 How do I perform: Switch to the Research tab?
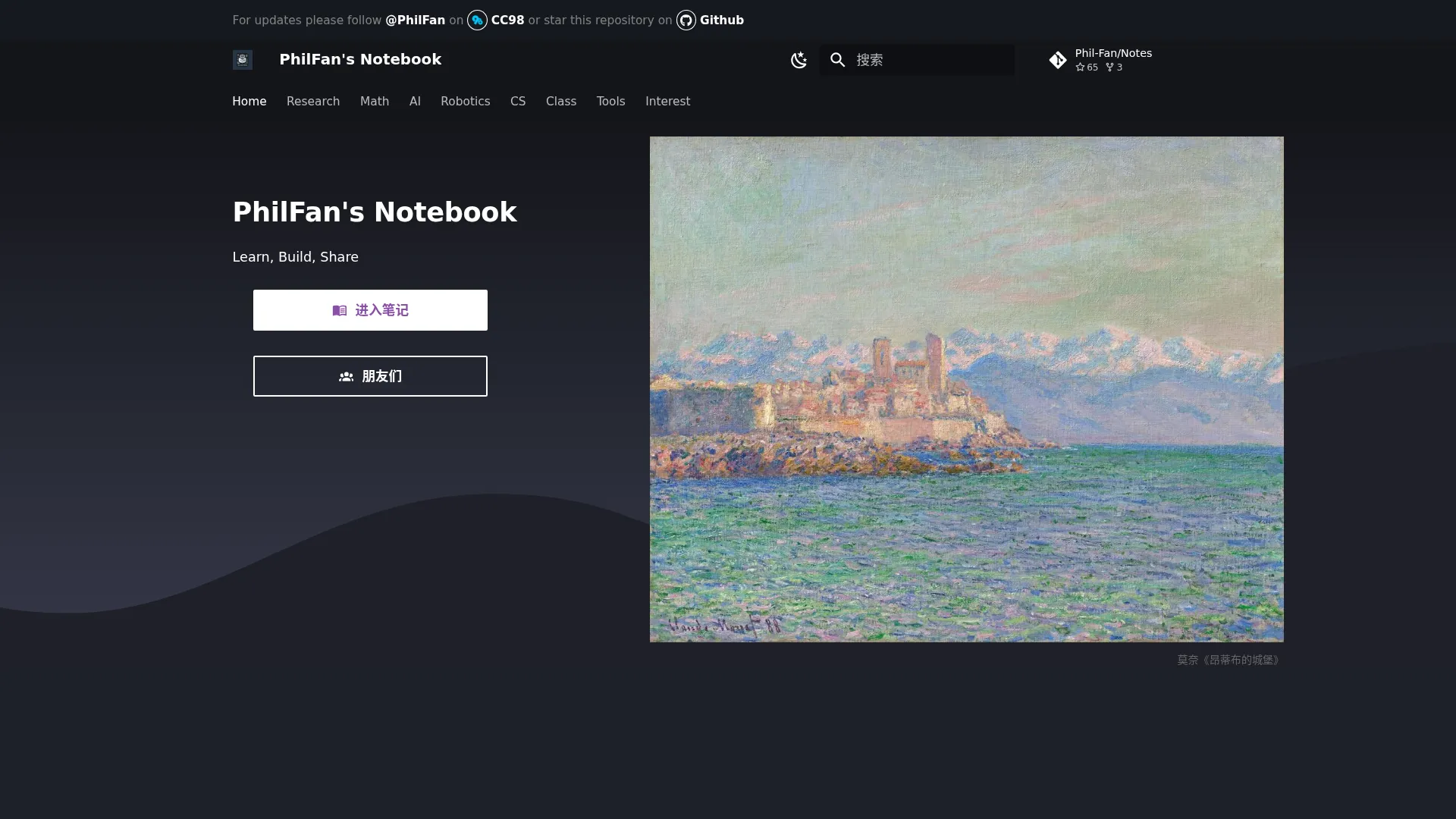pyautogui.click(x=313, y=102)
